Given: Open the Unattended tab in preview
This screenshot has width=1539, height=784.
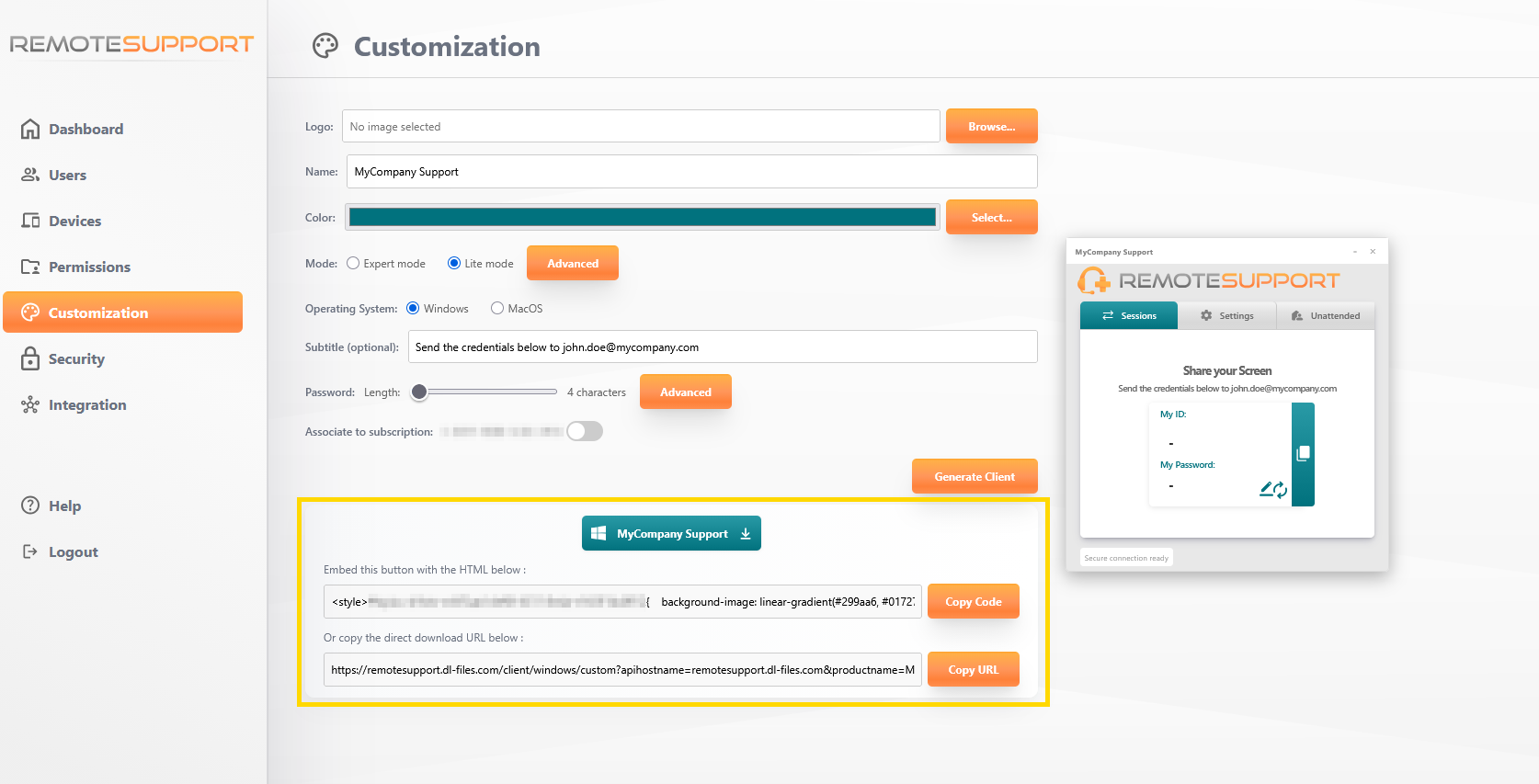Looking at the screenshot, I should click(x=1325, y=316).
